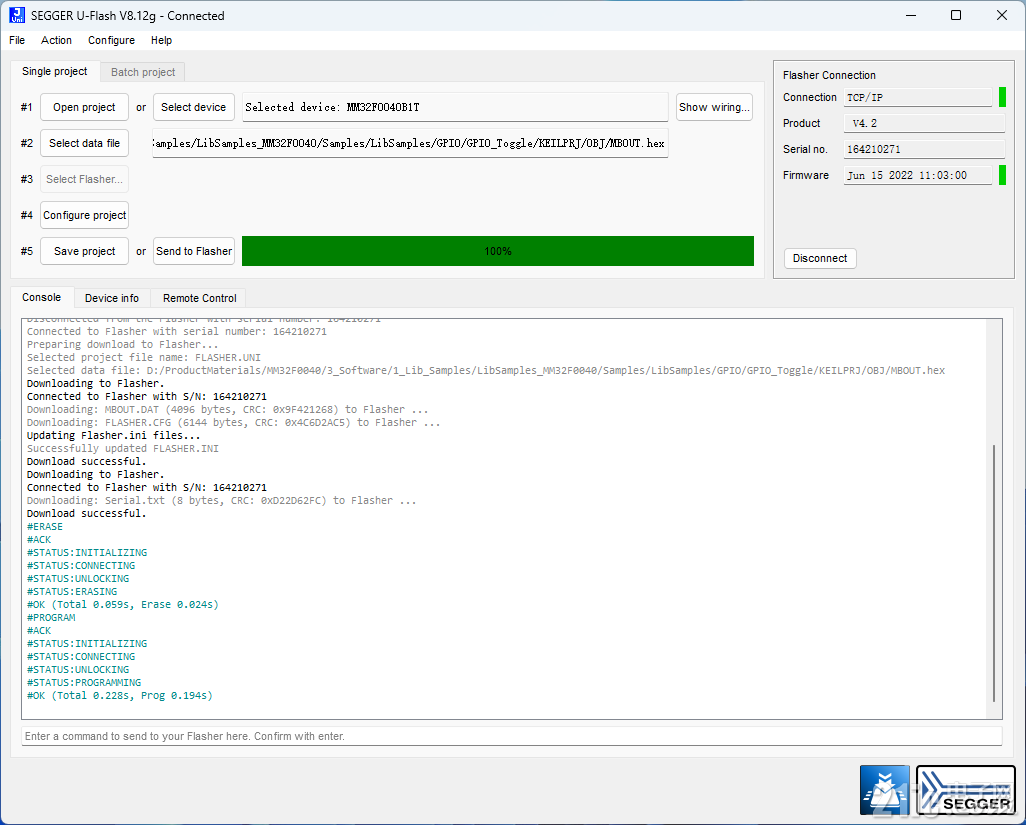Click the Send to Flasher button
The image size is (1026, 825).
(x=194, y=251)
